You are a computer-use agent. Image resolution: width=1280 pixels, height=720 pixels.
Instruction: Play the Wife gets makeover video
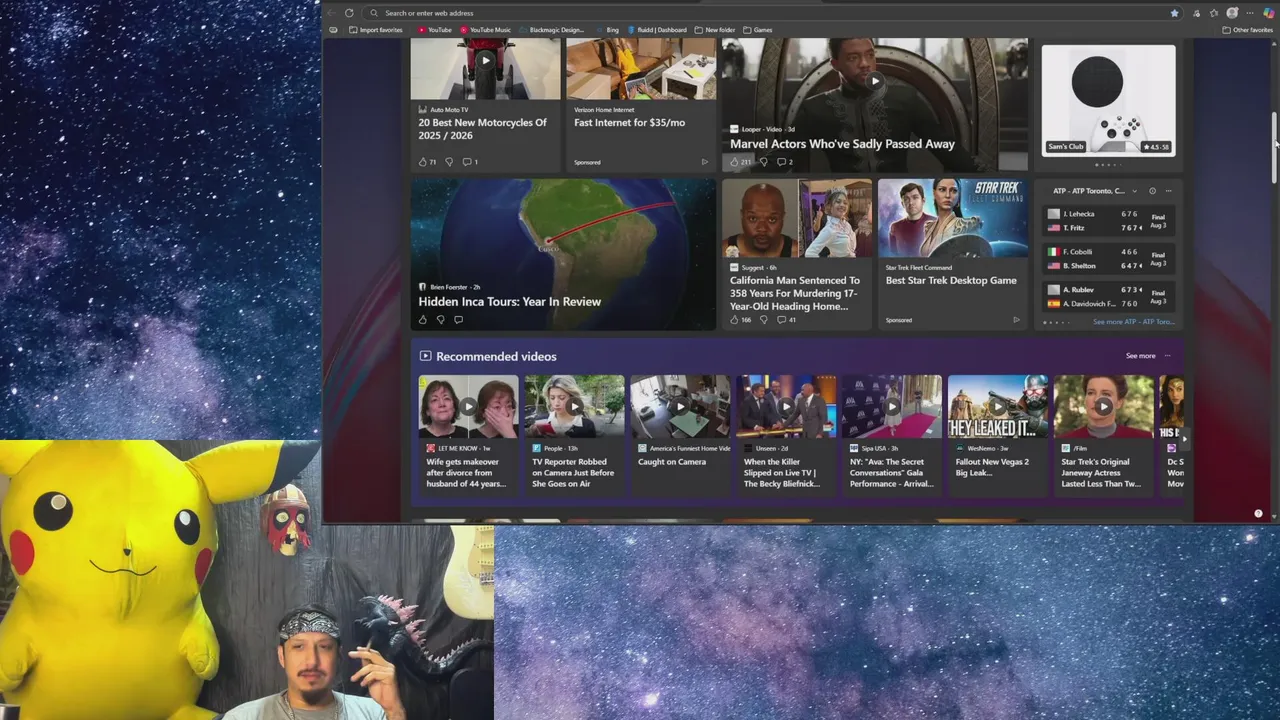point(468,407)
